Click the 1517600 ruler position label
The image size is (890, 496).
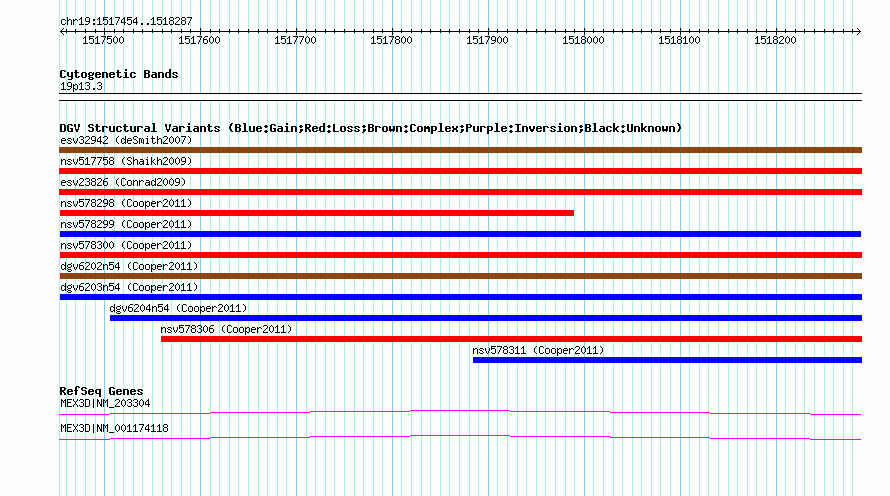(199, 40)
